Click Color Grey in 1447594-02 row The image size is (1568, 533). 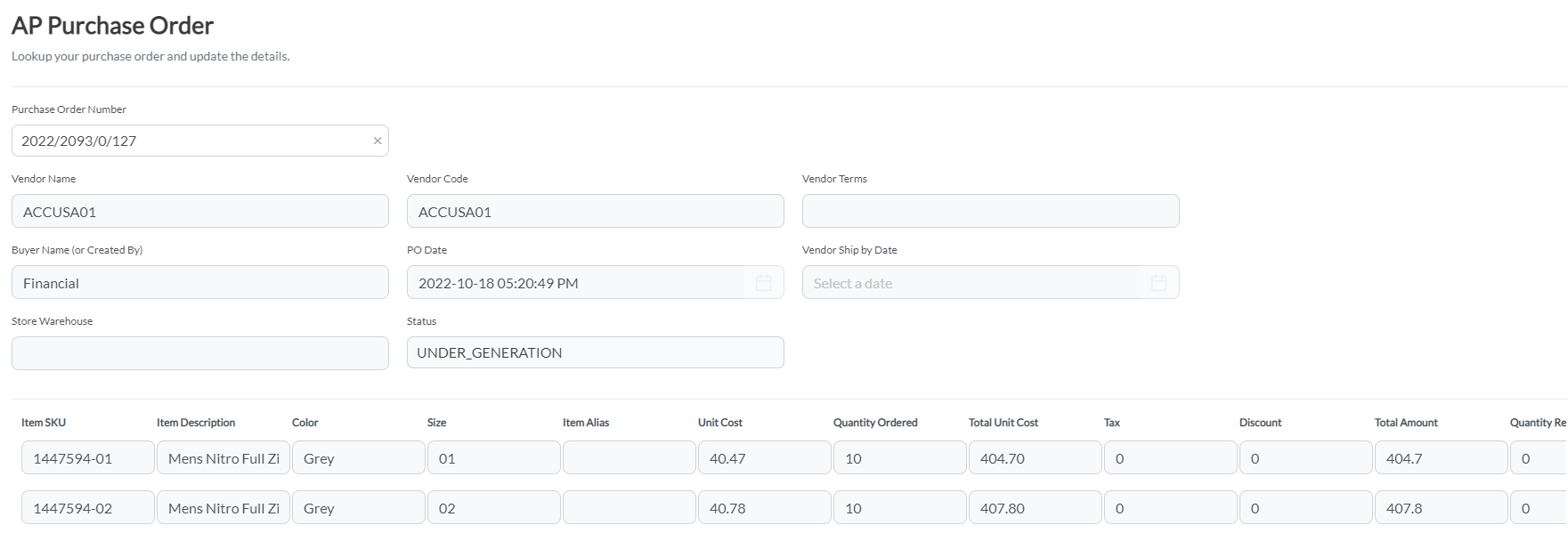pos(359,508)
